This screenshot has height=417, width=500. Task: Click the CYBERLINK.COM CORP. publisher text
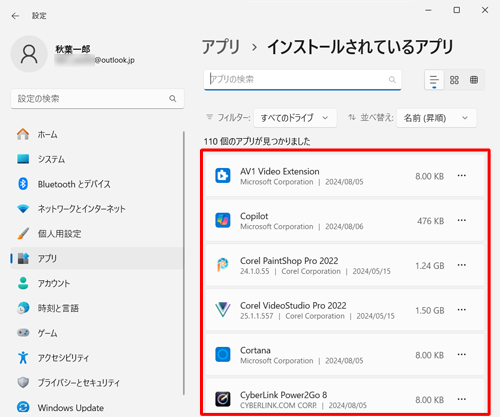pos(278,405)
